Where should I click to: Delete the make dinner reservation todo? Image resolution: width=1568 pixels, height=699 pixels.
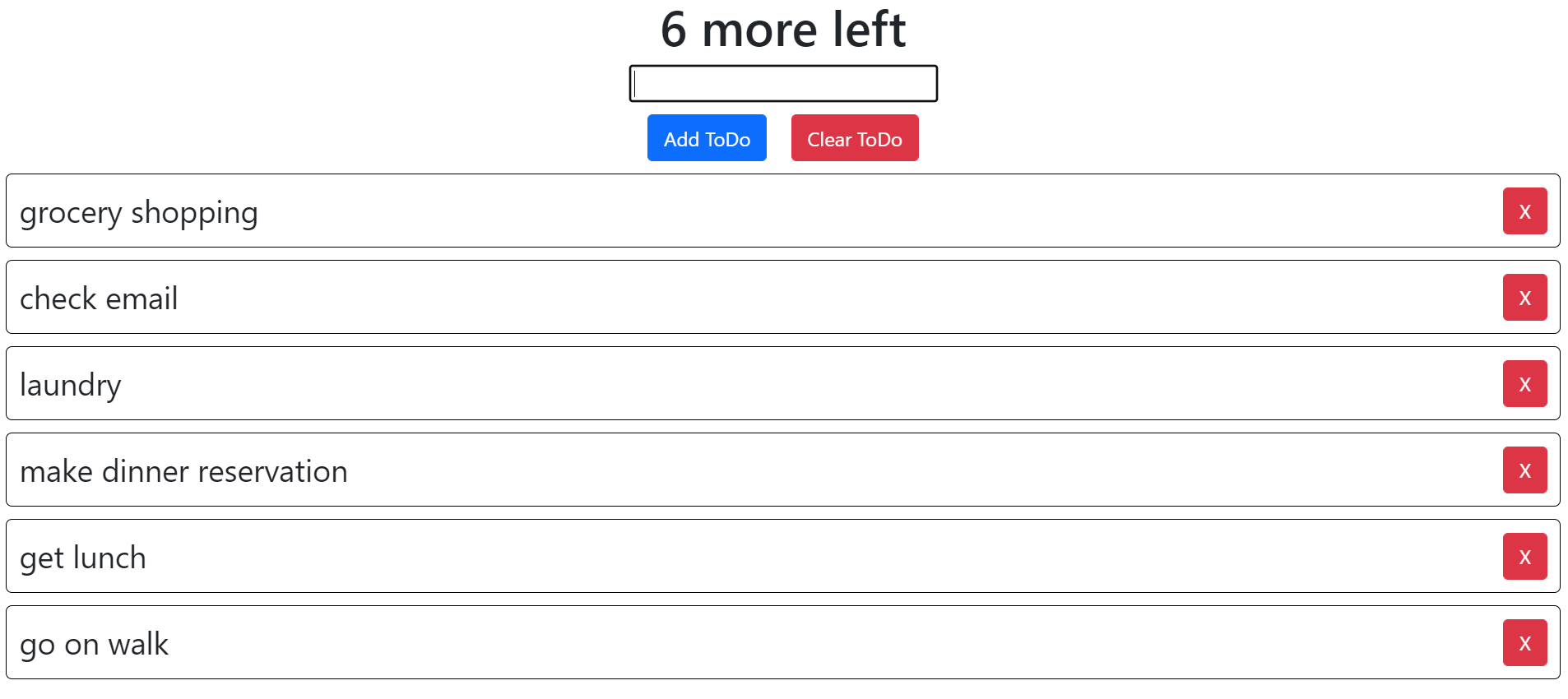(x=1524, y=470)
